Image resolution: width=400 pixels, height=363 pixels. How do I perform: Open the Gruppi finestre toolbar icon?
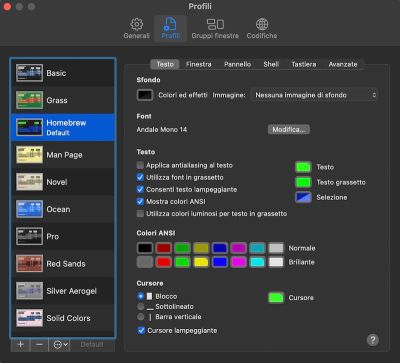tap(215, 24)
